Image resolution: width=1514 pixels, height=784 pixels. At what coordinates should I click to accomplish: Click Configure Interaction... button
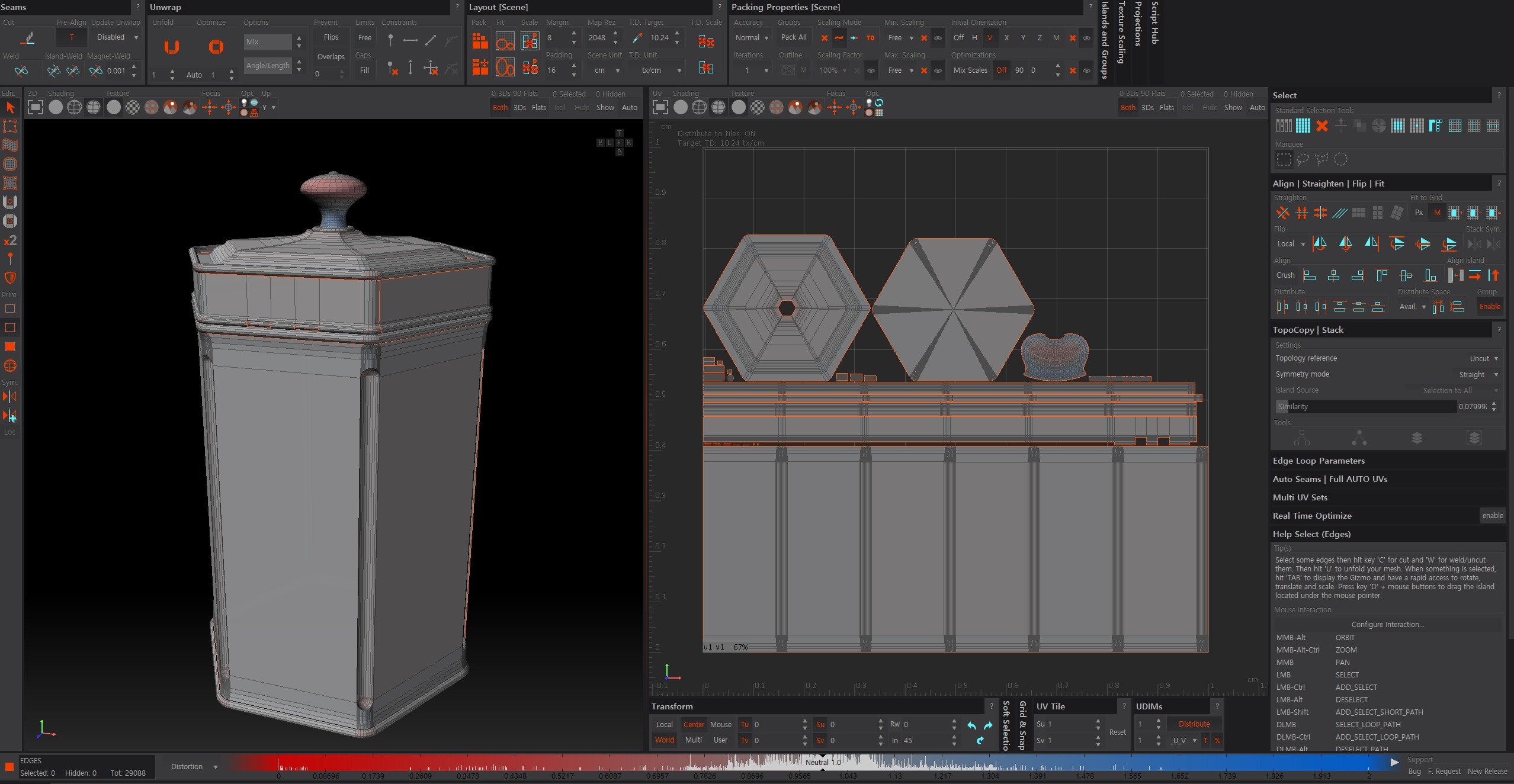point(1387,625)
